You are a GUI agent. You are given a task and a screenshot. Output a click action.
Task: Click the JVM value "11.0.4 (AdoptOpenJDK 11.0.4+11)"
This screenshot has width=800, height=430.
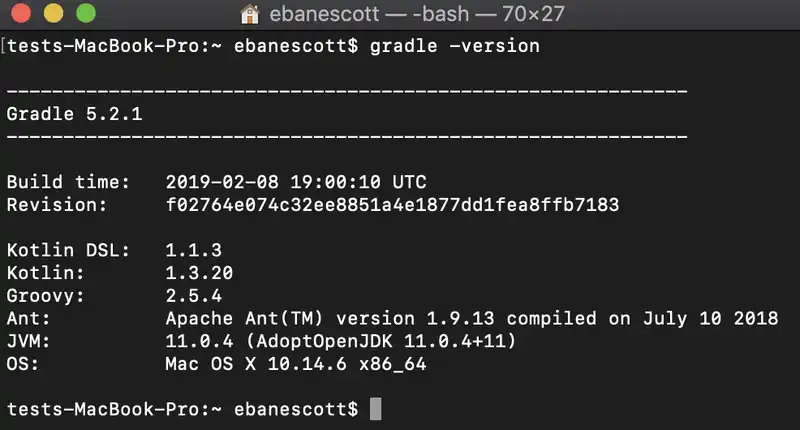click(341, 341)
